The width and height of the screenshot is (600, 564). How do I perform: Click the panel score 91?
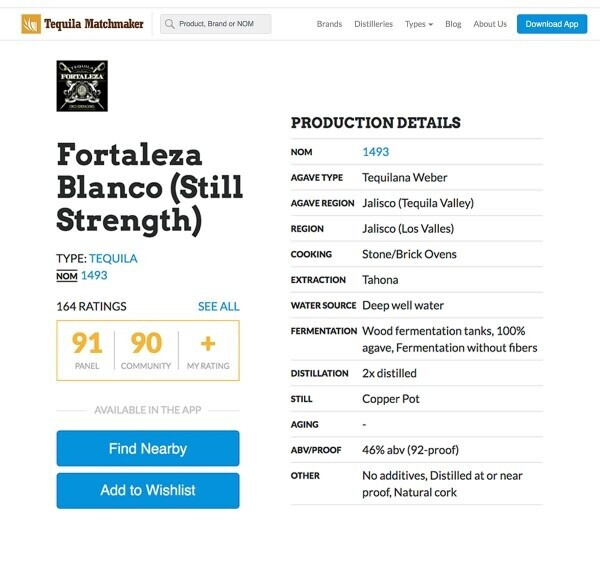click(x=87, y=344)
